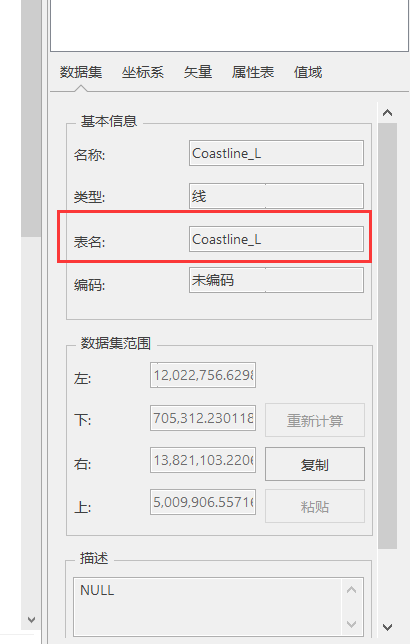Select the 属性表 tab
This screenshot has height=644, width=410.
253,73
